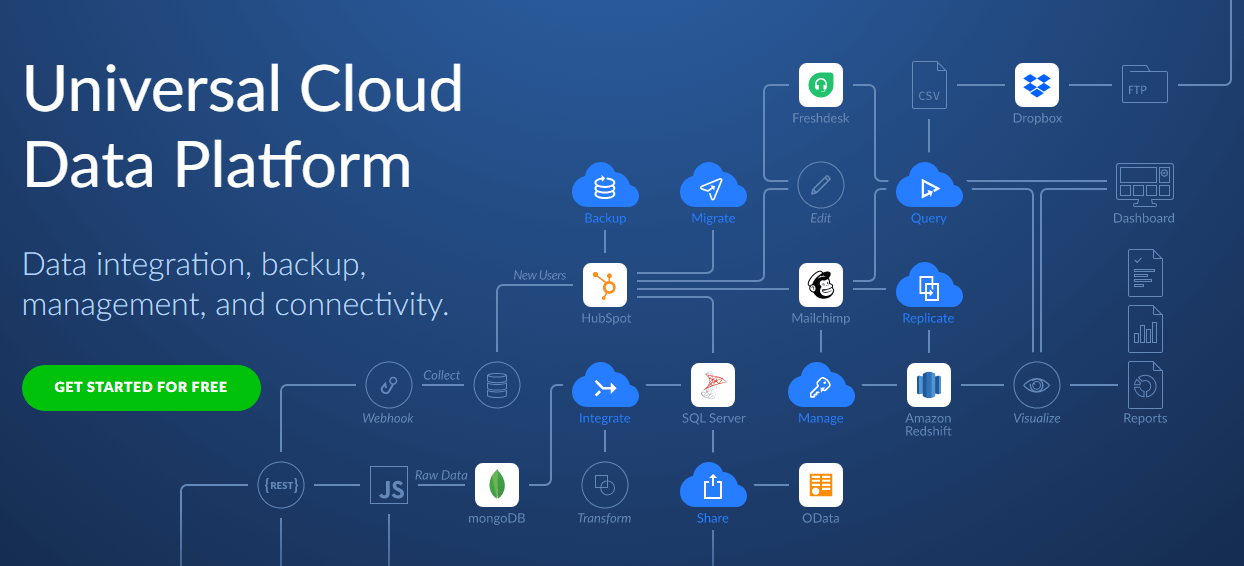Click the Get Started For Free button

point(141,387)
